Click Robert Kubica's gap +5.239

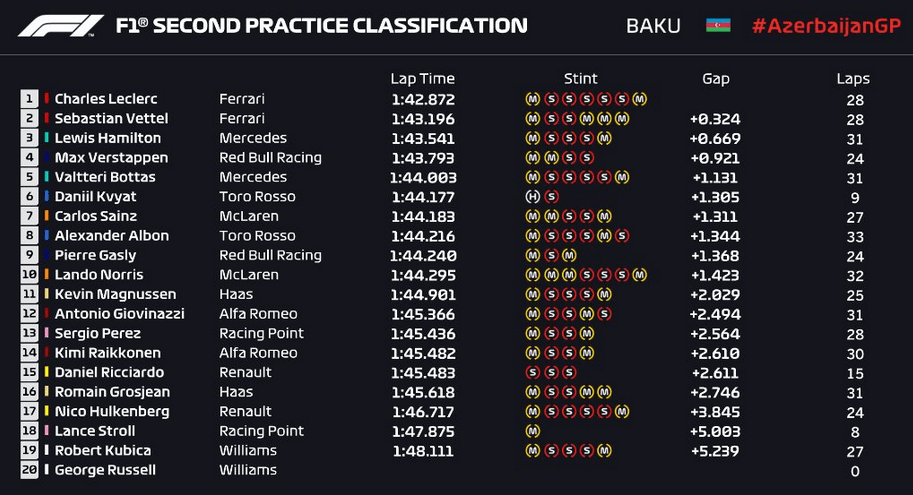[715, 451]
